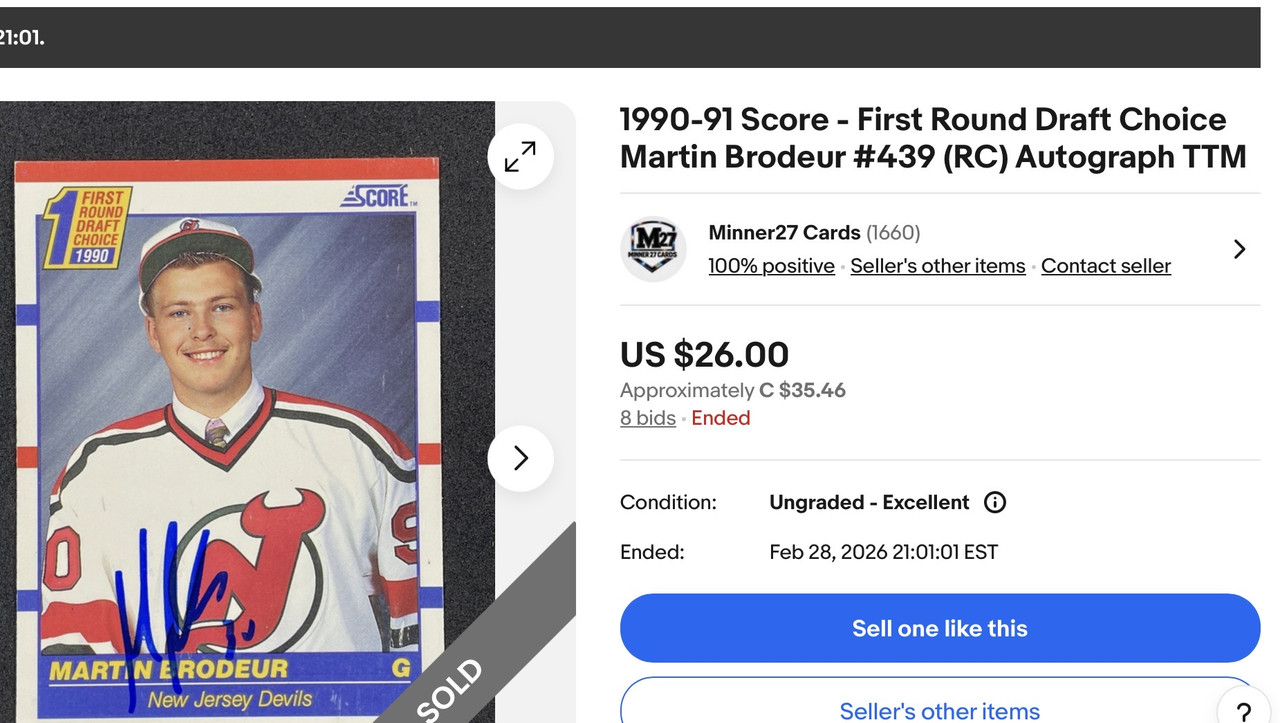Click the Approximately C $35.46 conversion text
This screenshot has height=723, width=1280.
point(732,390)
